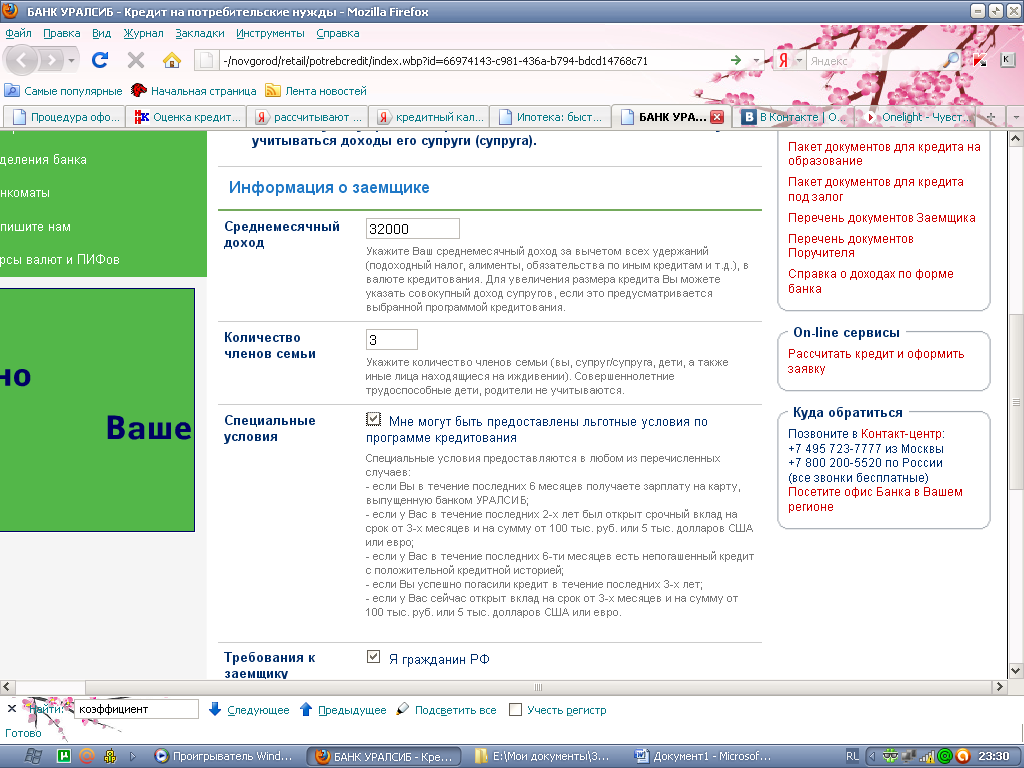Open the address bar history dropdown
The width and height of the screenshot is (1024, 768).
[756, 61]
